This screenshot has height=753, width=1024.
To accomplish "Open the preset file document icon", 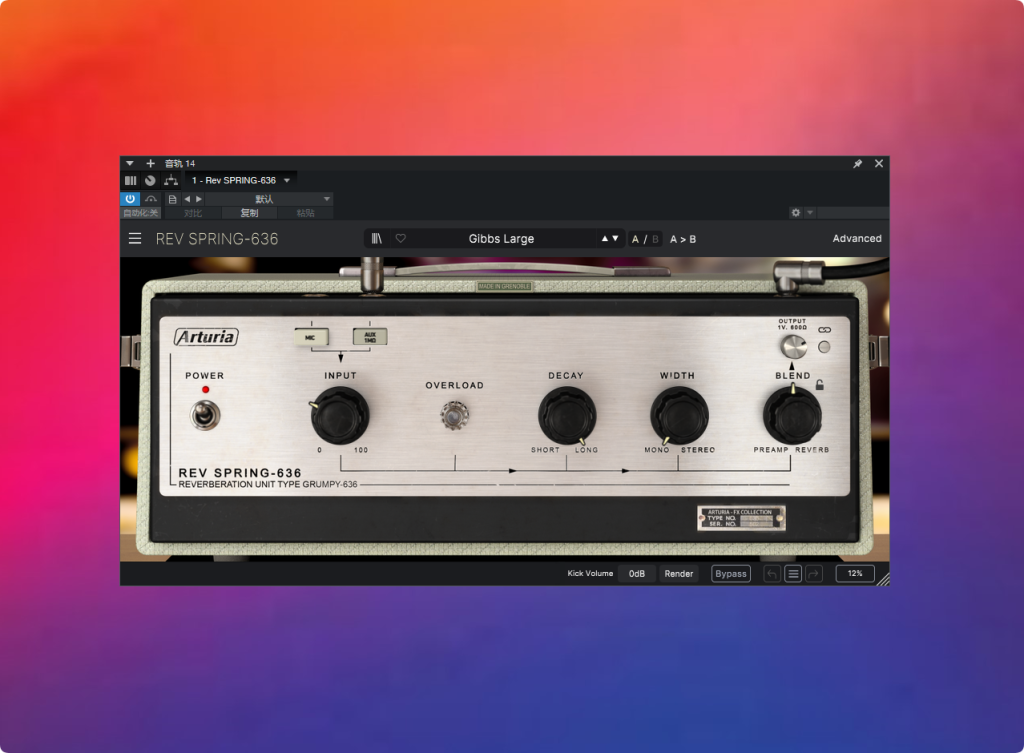I will [x=172, y=199].
